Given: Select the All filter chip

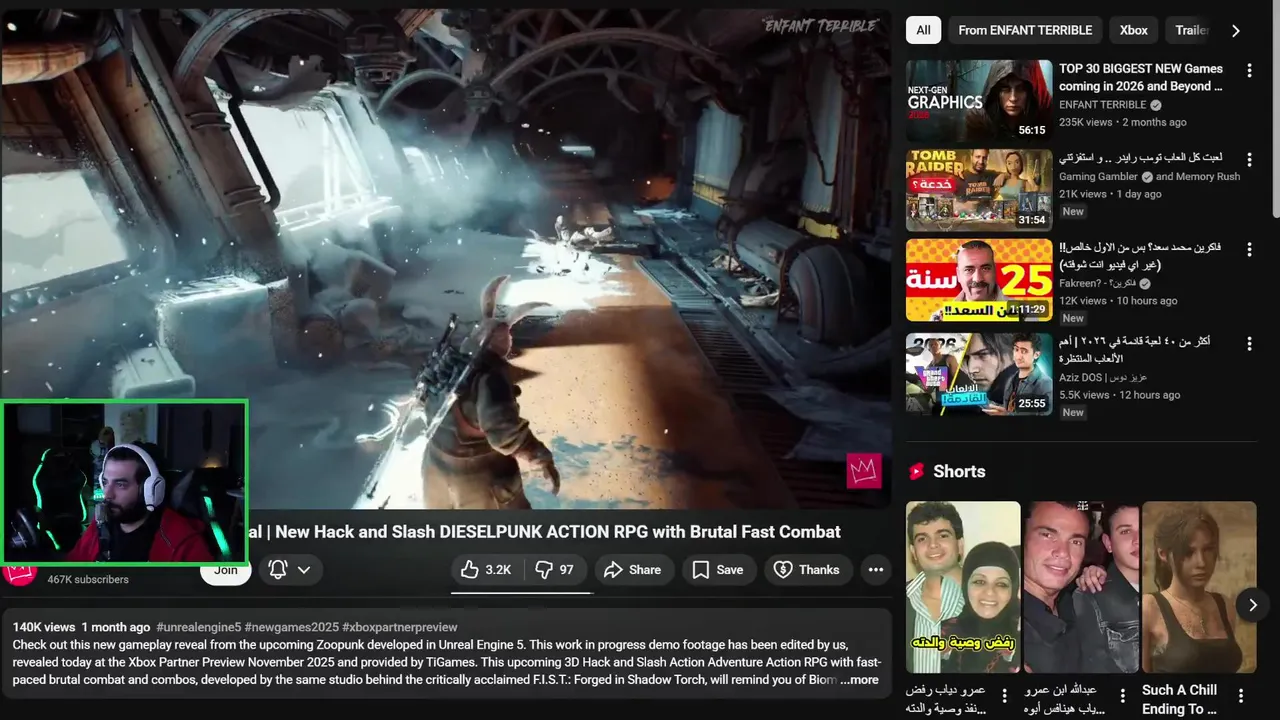Looking at the screenshot, I should tap(923, 30).
